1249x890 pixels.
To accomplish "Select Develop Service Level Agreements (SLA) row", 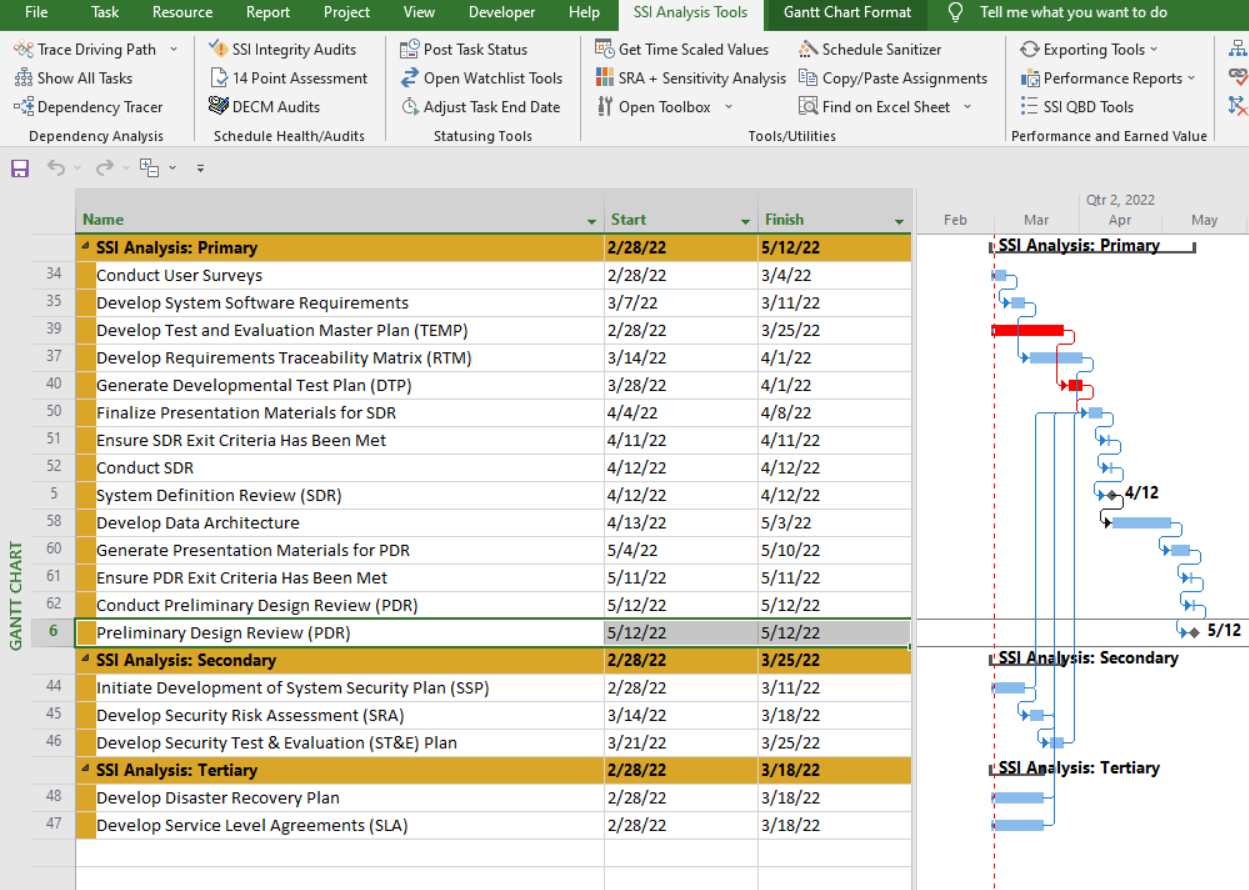I will point(252,826).
